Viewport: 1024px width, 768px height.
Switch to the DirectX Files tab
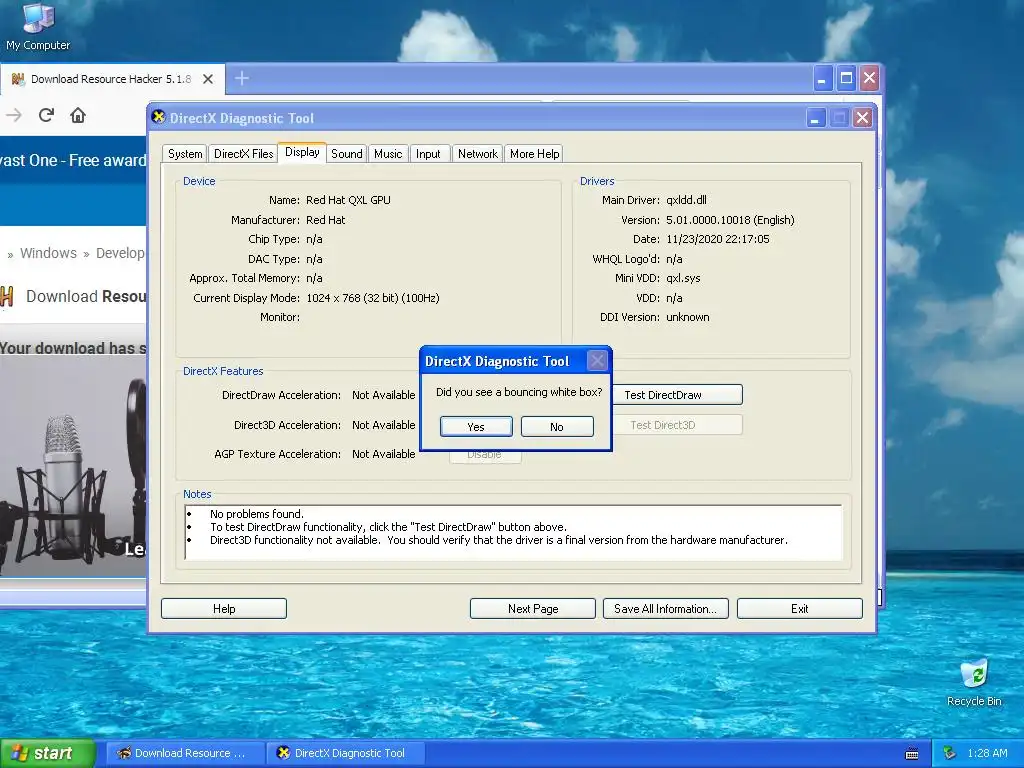pos(243,154)
